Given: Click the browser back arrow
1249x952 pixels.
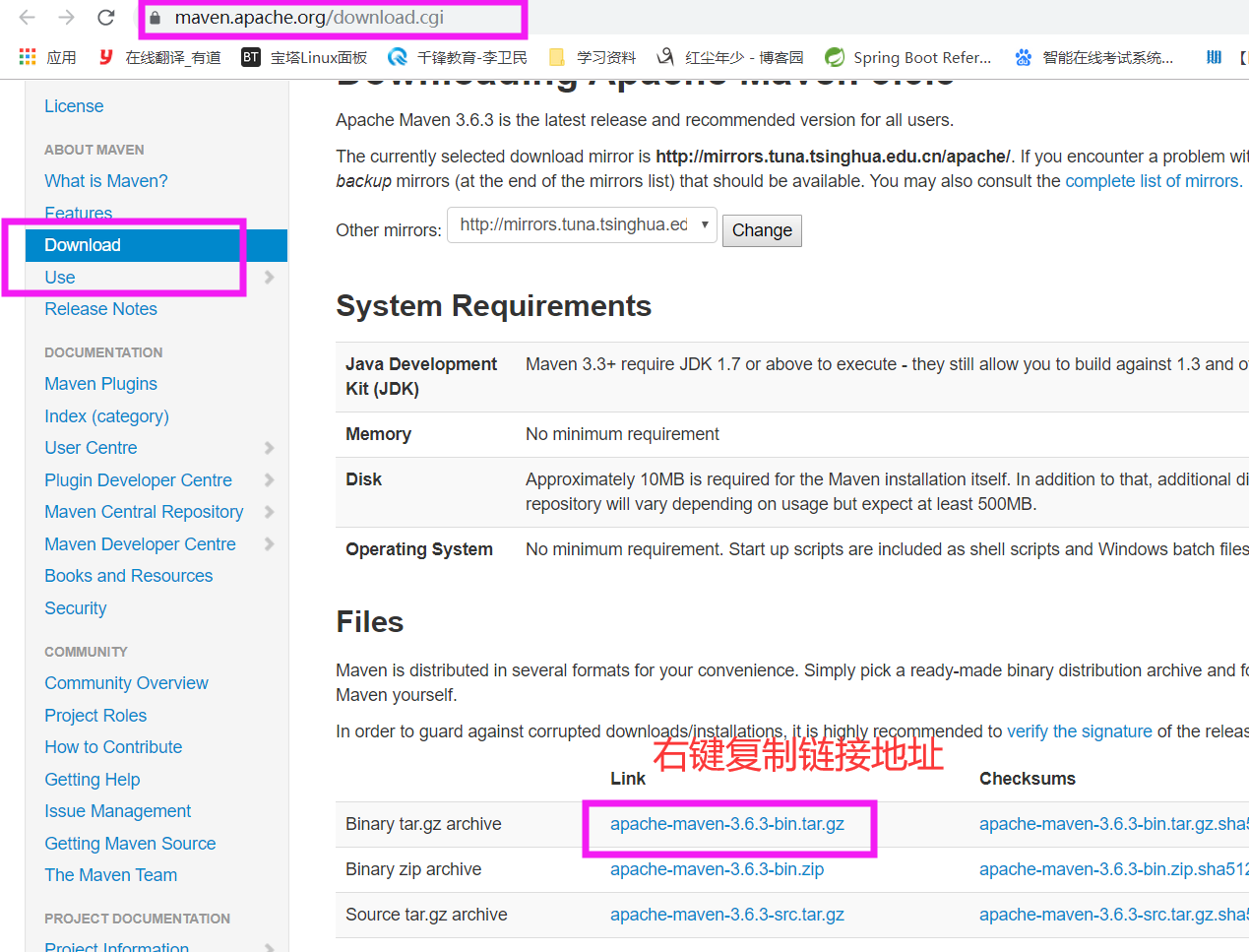Looking at the screenshot, I should point(27,17).
